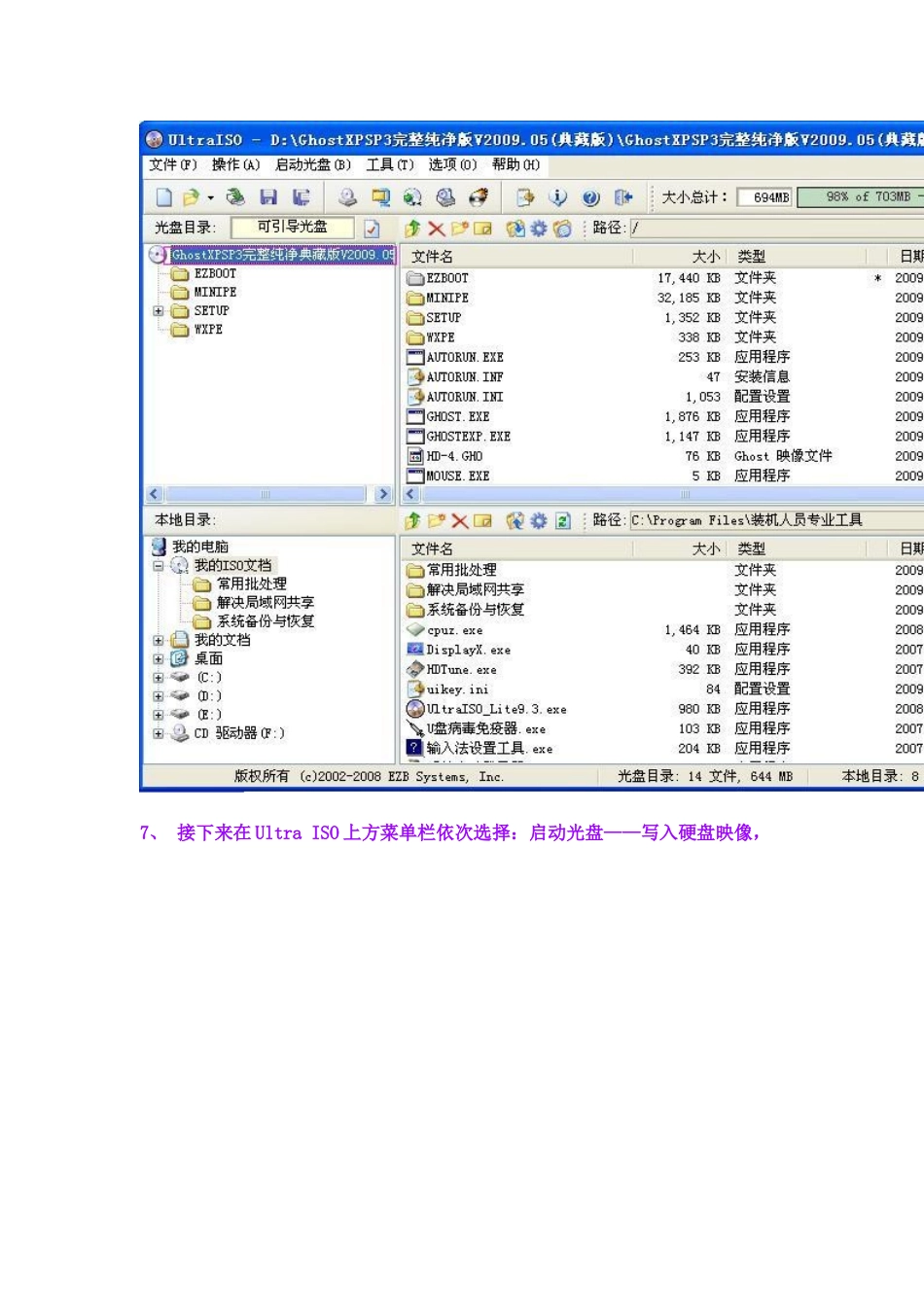924x1307 pixels.
Task: Click red X delete icon in image pane toolbar
Action: click(436, 229)
